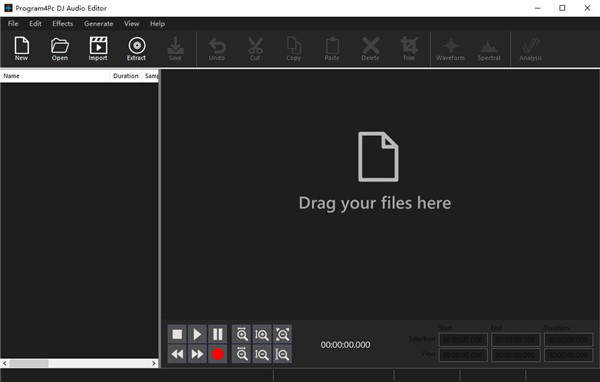
Task: Stop playback with the square button
Action: [177, 334]
